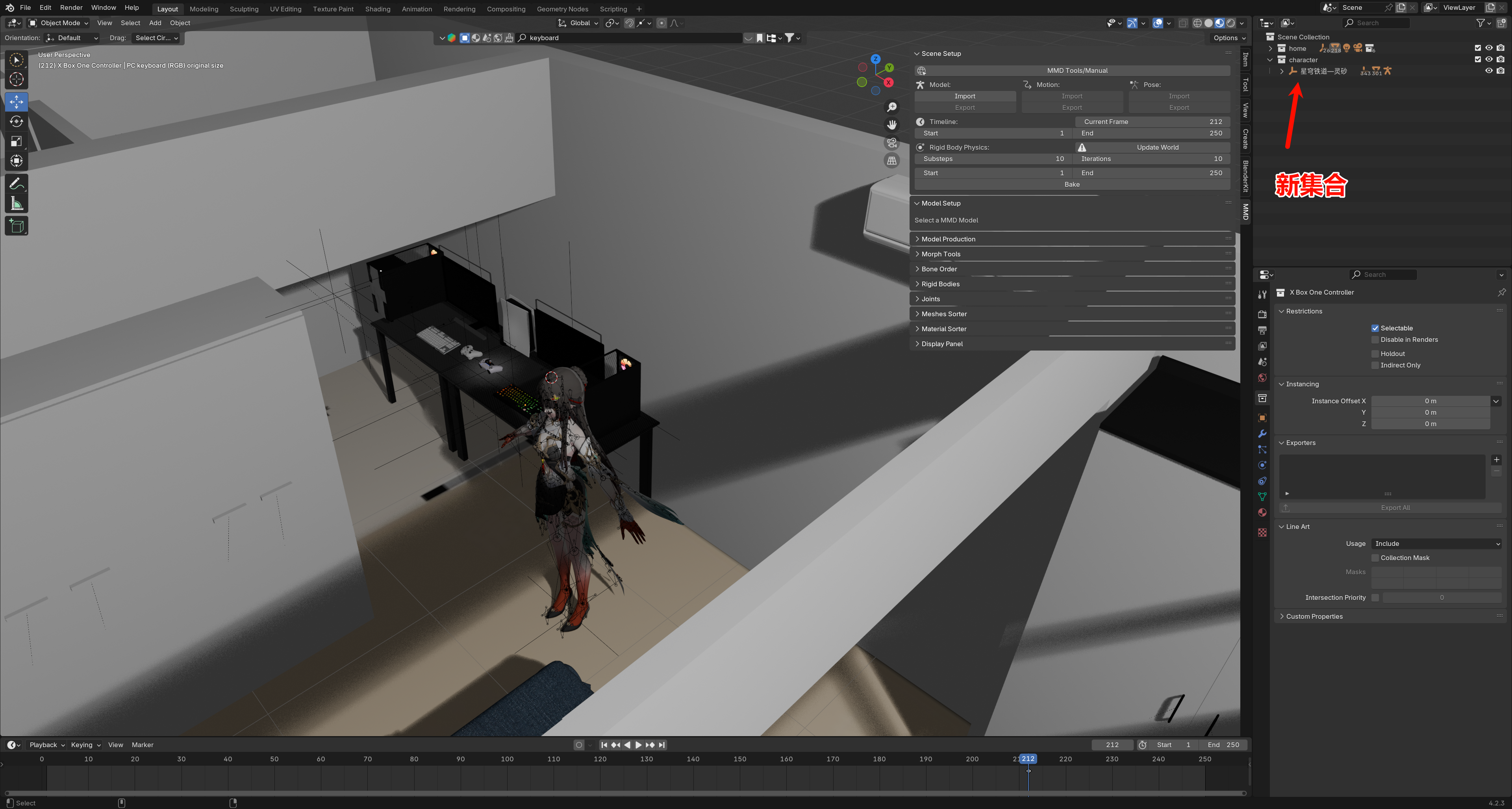Enable the Collection Mask checkbox
This screenshot has width=1512, height=809.
click(1375, 558)
